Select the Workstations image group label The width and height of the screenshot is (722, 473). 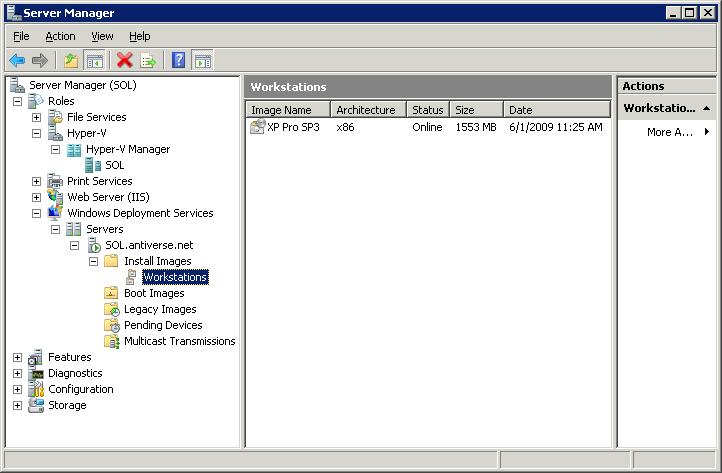point(175,277)
